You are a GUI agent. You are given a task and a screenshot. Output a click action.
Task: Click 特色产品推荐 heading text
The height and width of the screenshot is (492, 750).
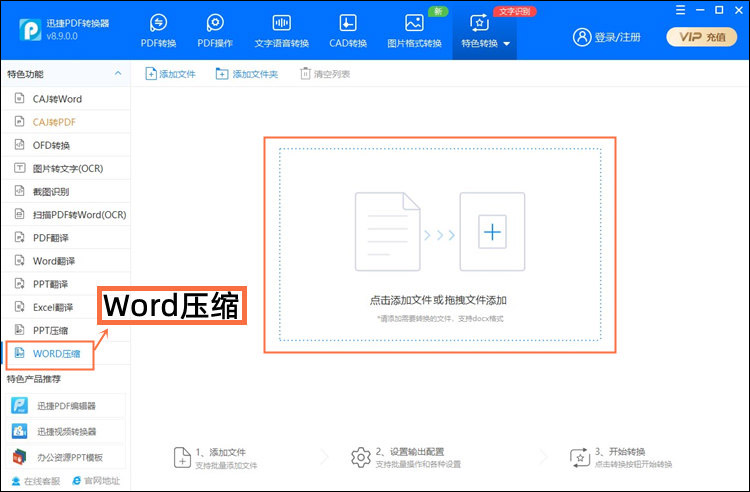[x=33, y=379]
